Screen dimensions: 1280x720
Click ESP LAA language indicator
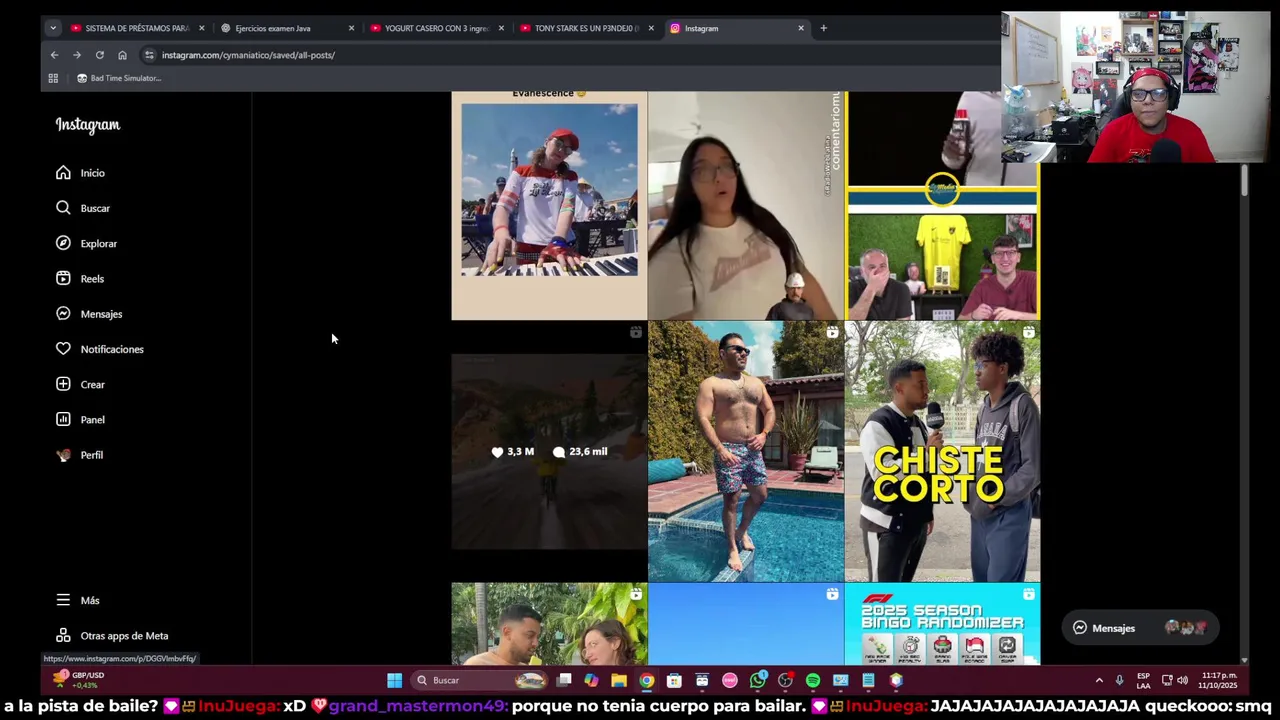pyautogui.click(x=1143, y=680)
